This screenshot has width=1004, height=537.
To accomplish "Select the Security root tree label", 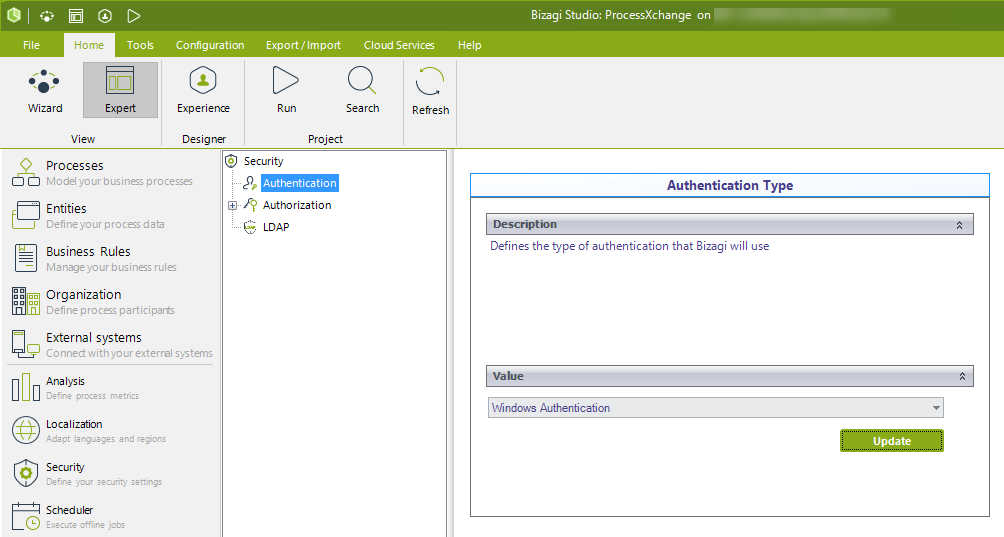I will click(263, 161).
